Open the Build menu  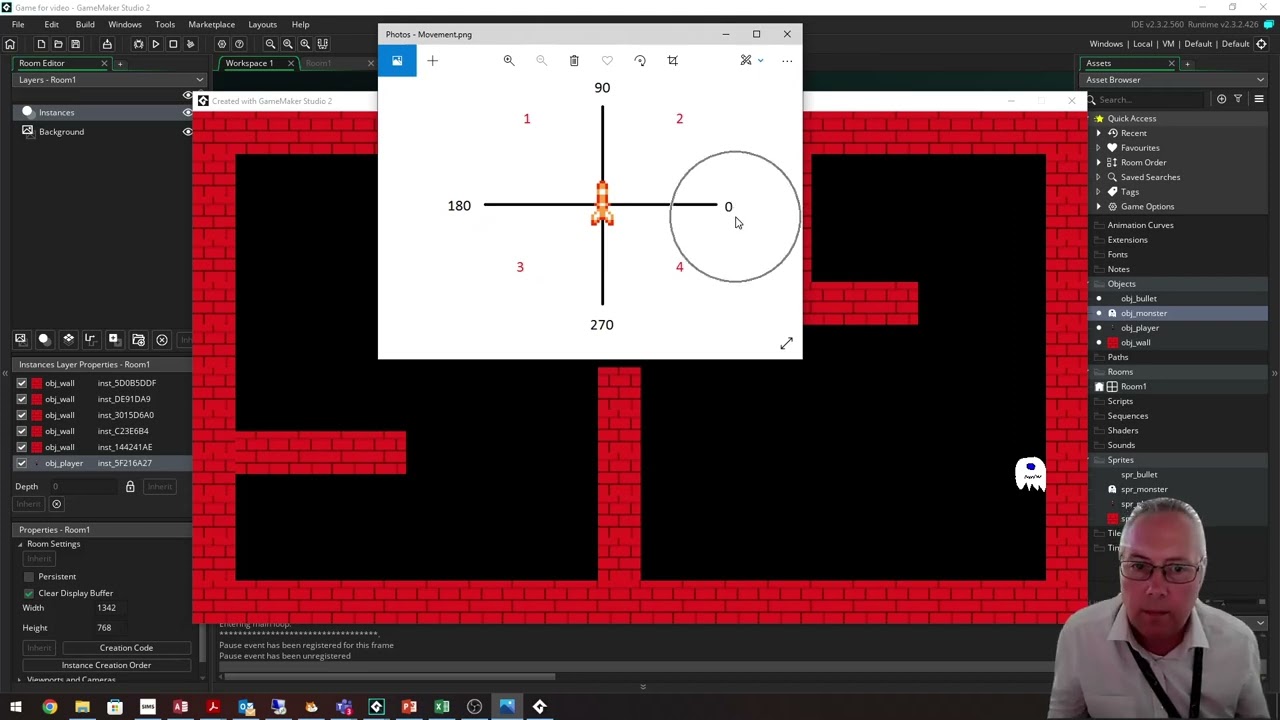click(85, 24)
